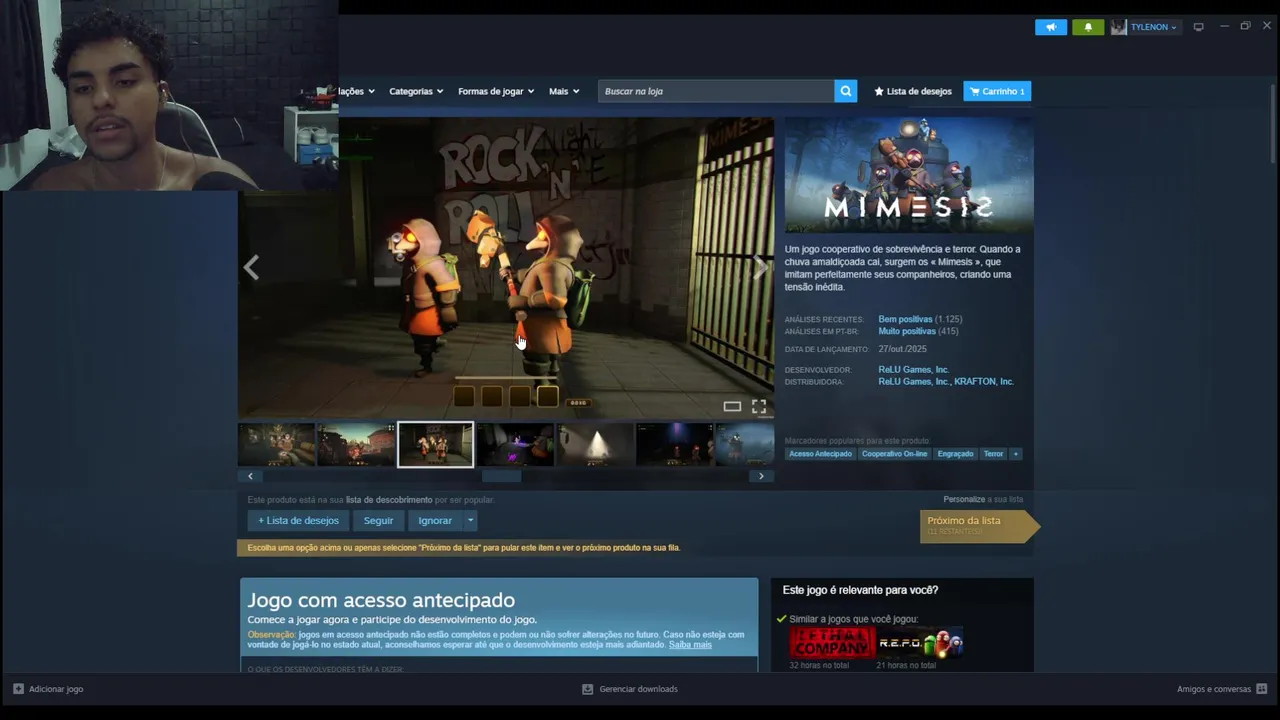Click the megaphone announcements icon
The height and width of the screenshot is (720, 1280).
1050,27
